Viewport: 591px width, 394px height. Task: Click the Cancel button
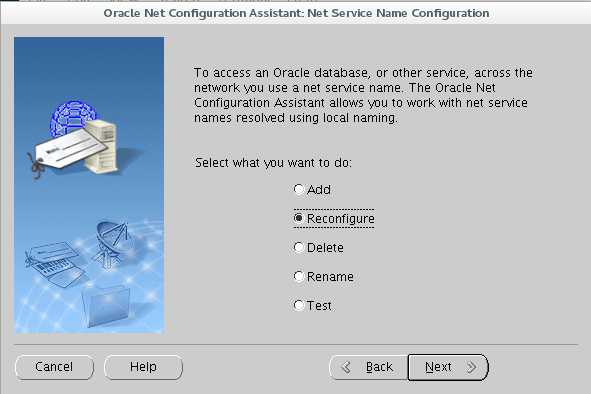point(54,367)
